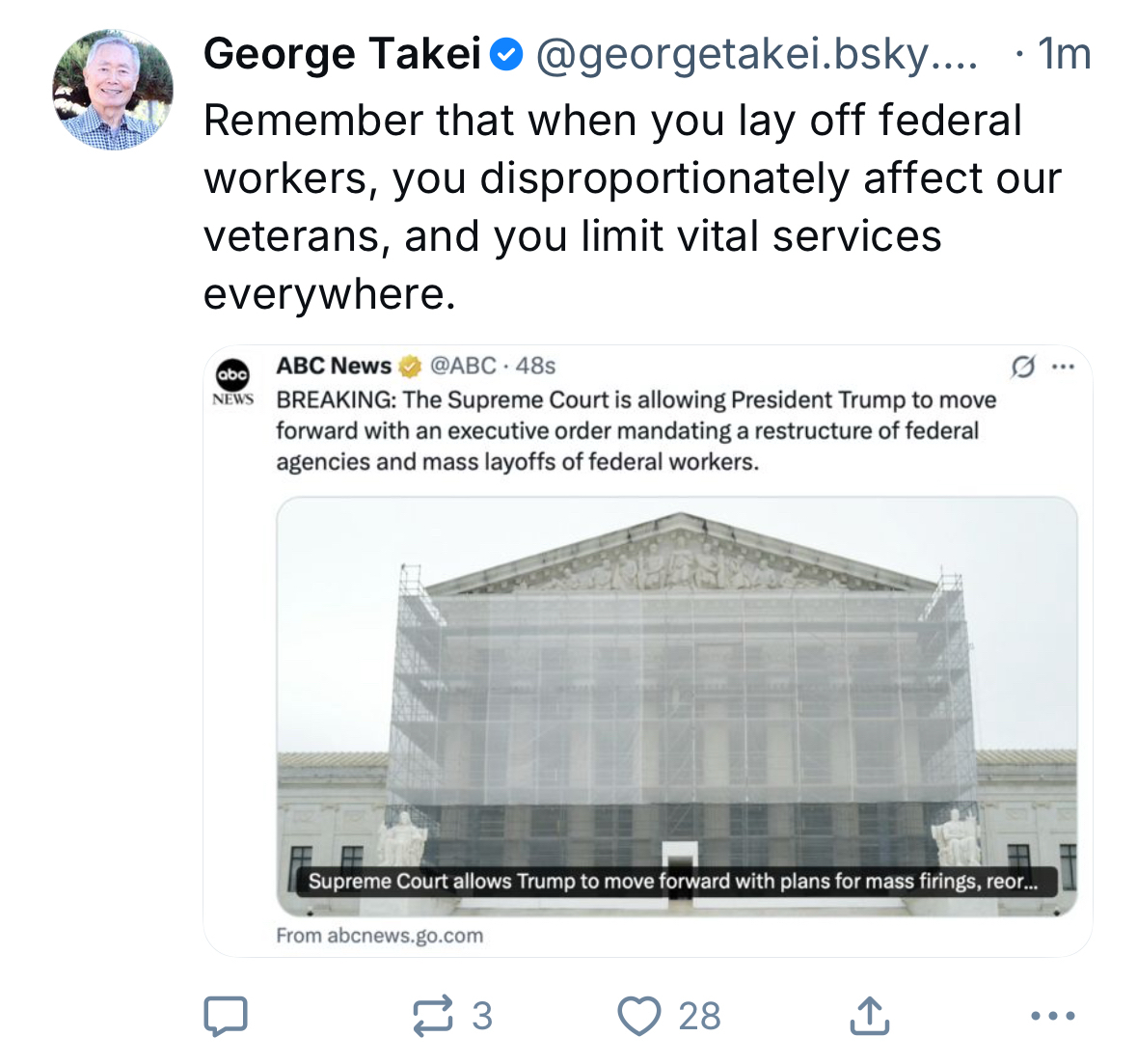Like the post with the heart icon
The height and width of the screenshot is (1064, 1137).
tap(638, 1016)
